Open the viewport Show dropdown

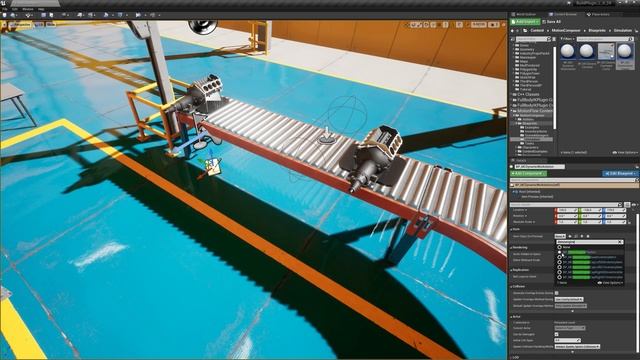point(51,25)
